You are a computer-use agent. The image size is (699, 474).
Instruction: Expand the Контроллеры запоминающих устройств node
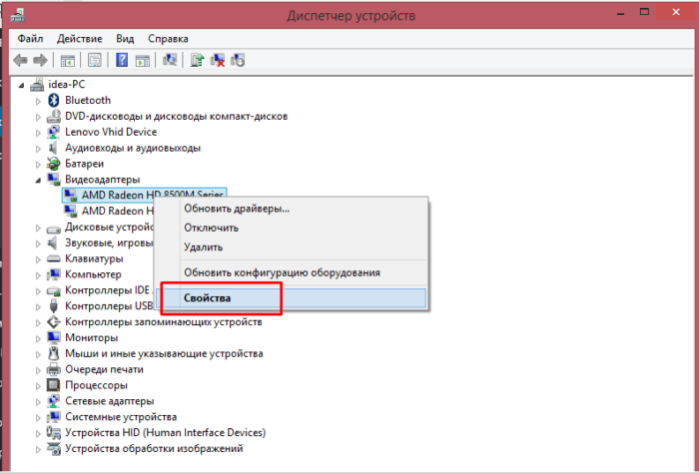click(38, 323)
